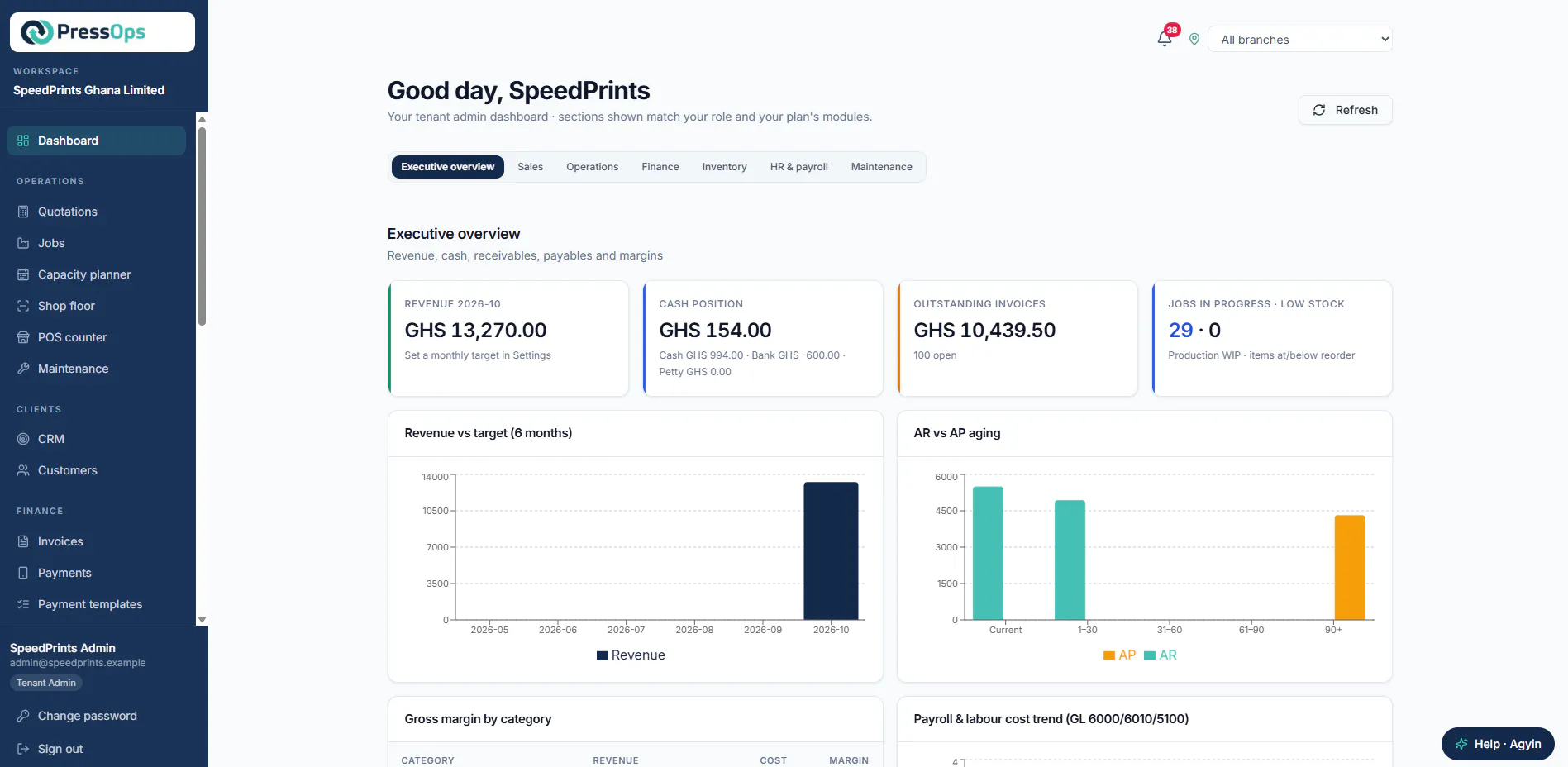The height and width of the screenshot is (767, 1568).
Task: Go to Dashboard in the sidebar
Action: coord(96,141)
